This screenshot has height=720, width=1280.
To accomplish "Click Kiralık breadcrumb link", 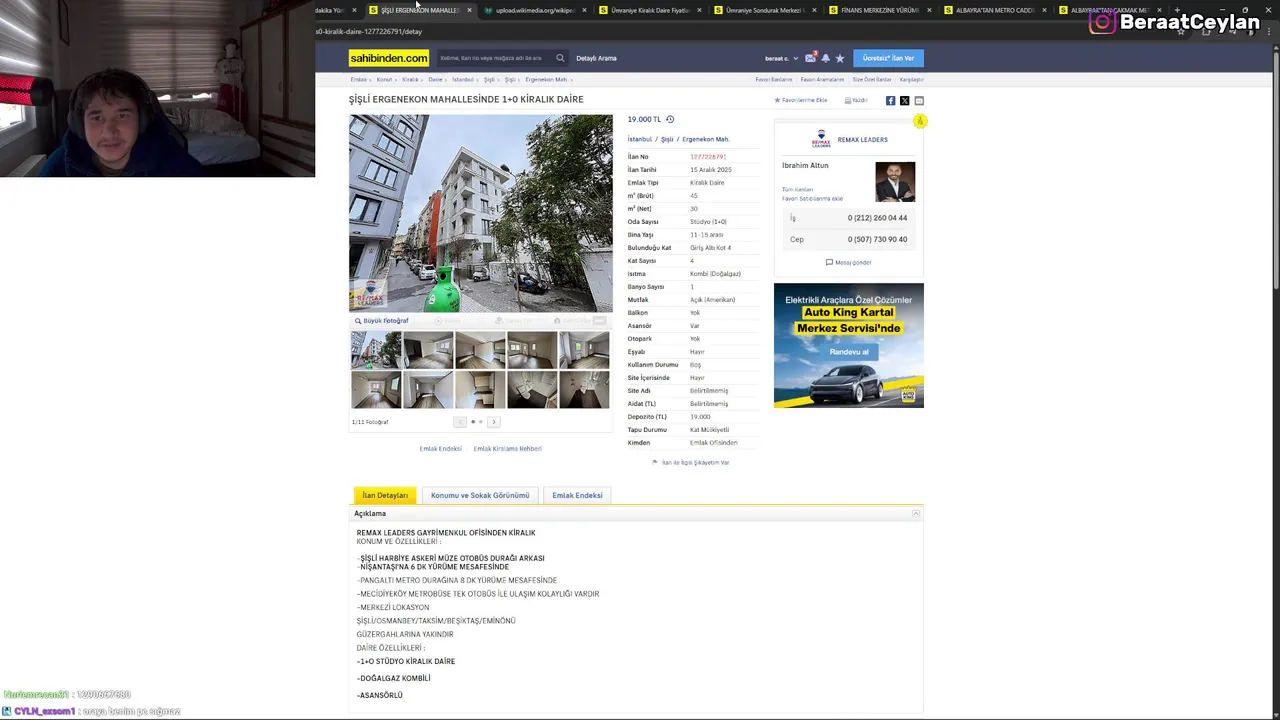I will tap(410, 79).
